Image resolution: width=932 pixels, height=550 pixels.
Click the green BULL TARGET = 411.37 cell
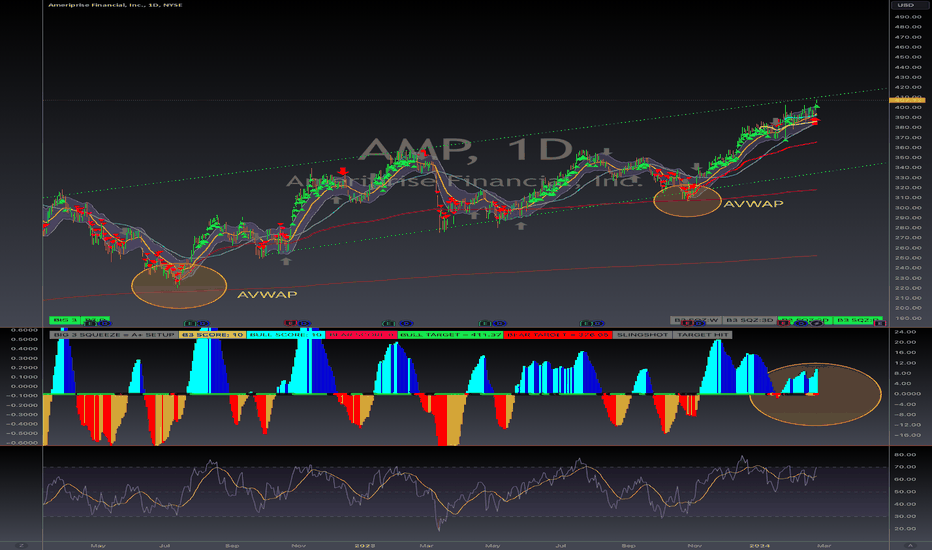[450, 335]
